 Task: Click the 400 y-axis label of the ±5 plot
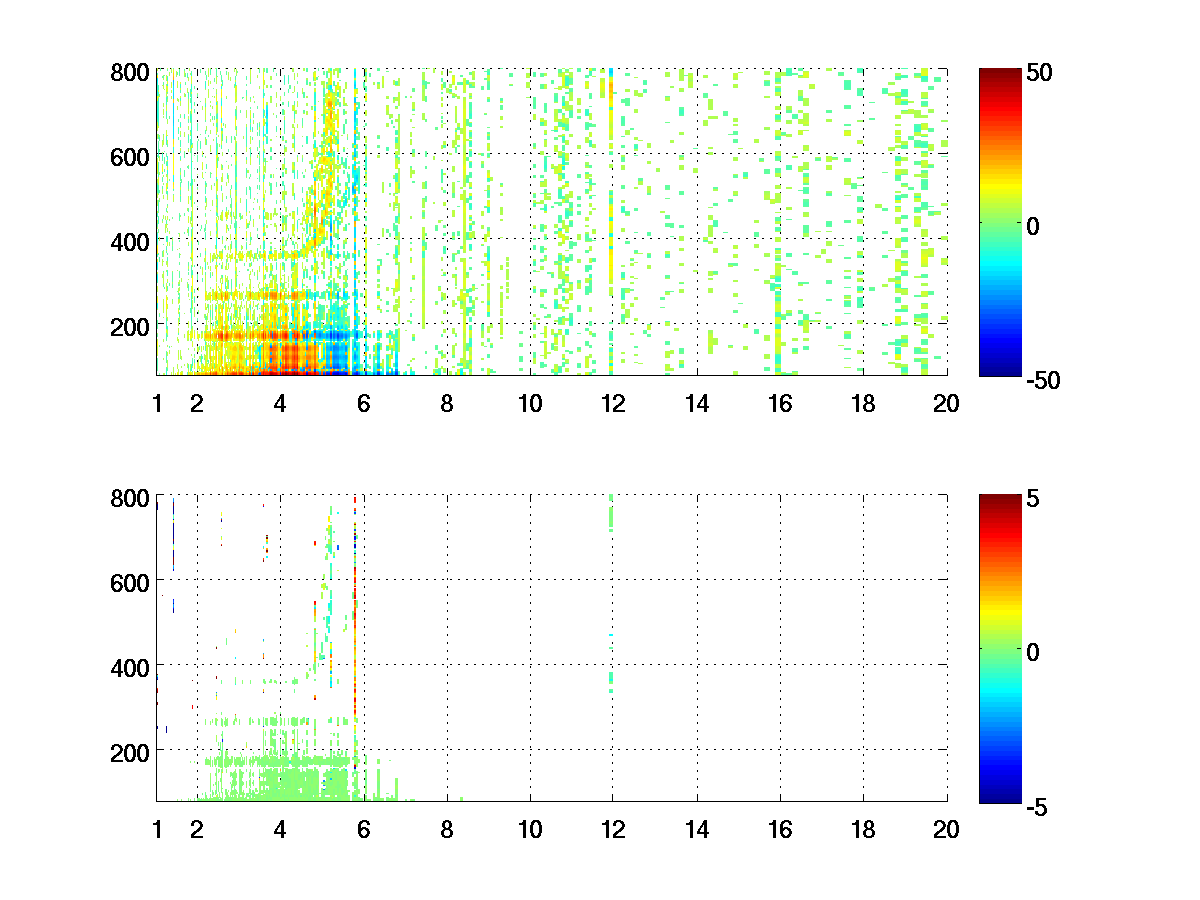pos(130,666)
